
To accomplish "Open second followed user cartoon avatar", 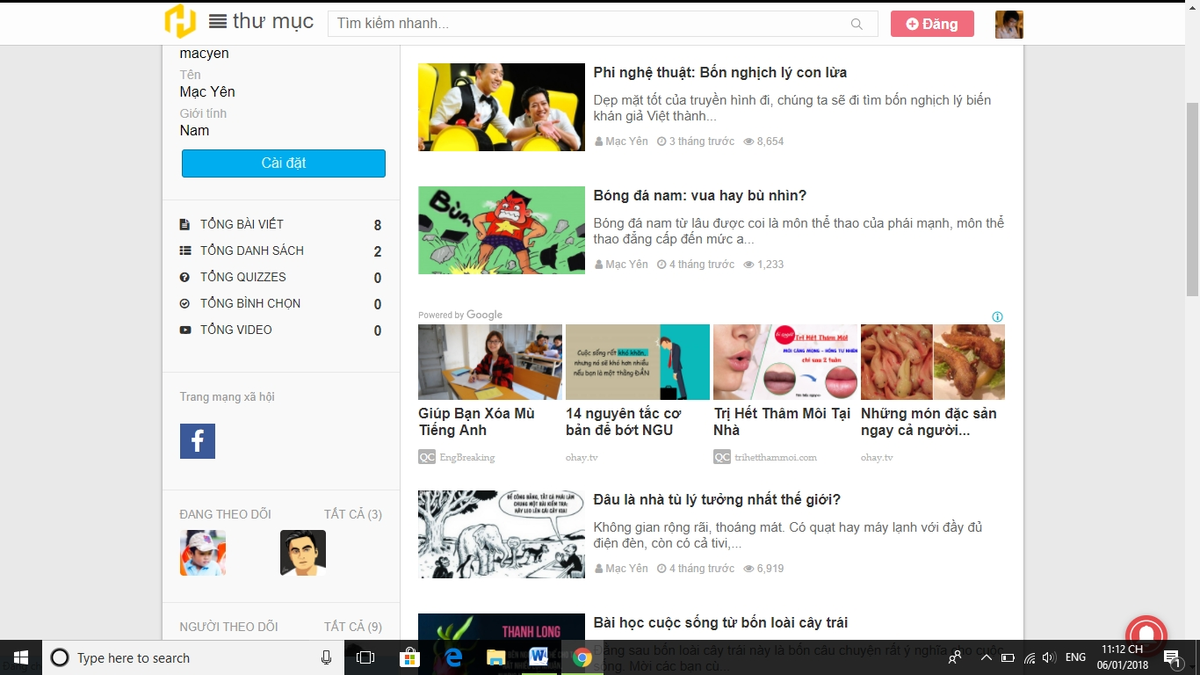I will point(303,553).
